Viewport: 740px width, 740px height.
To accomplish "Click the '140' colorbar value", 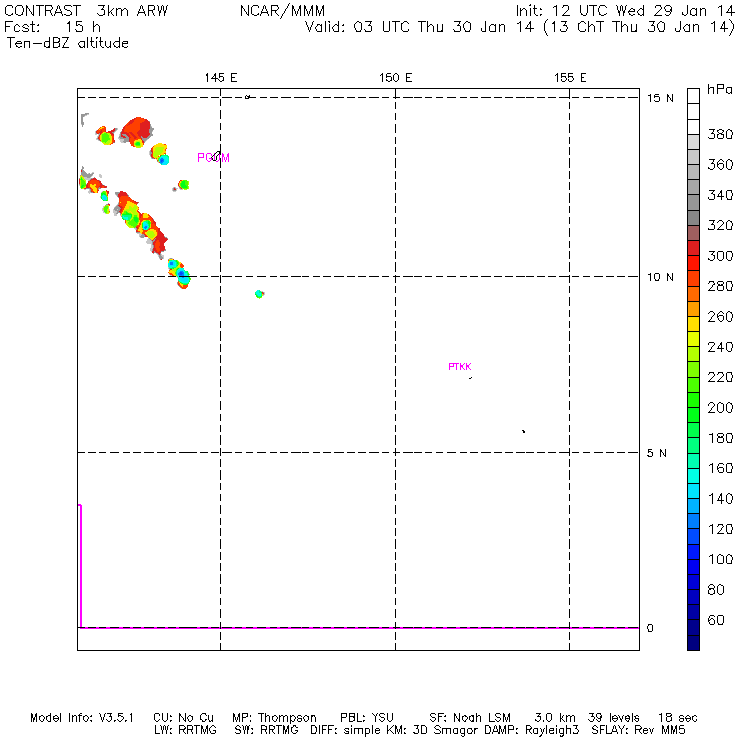I will tap(720, 499).
